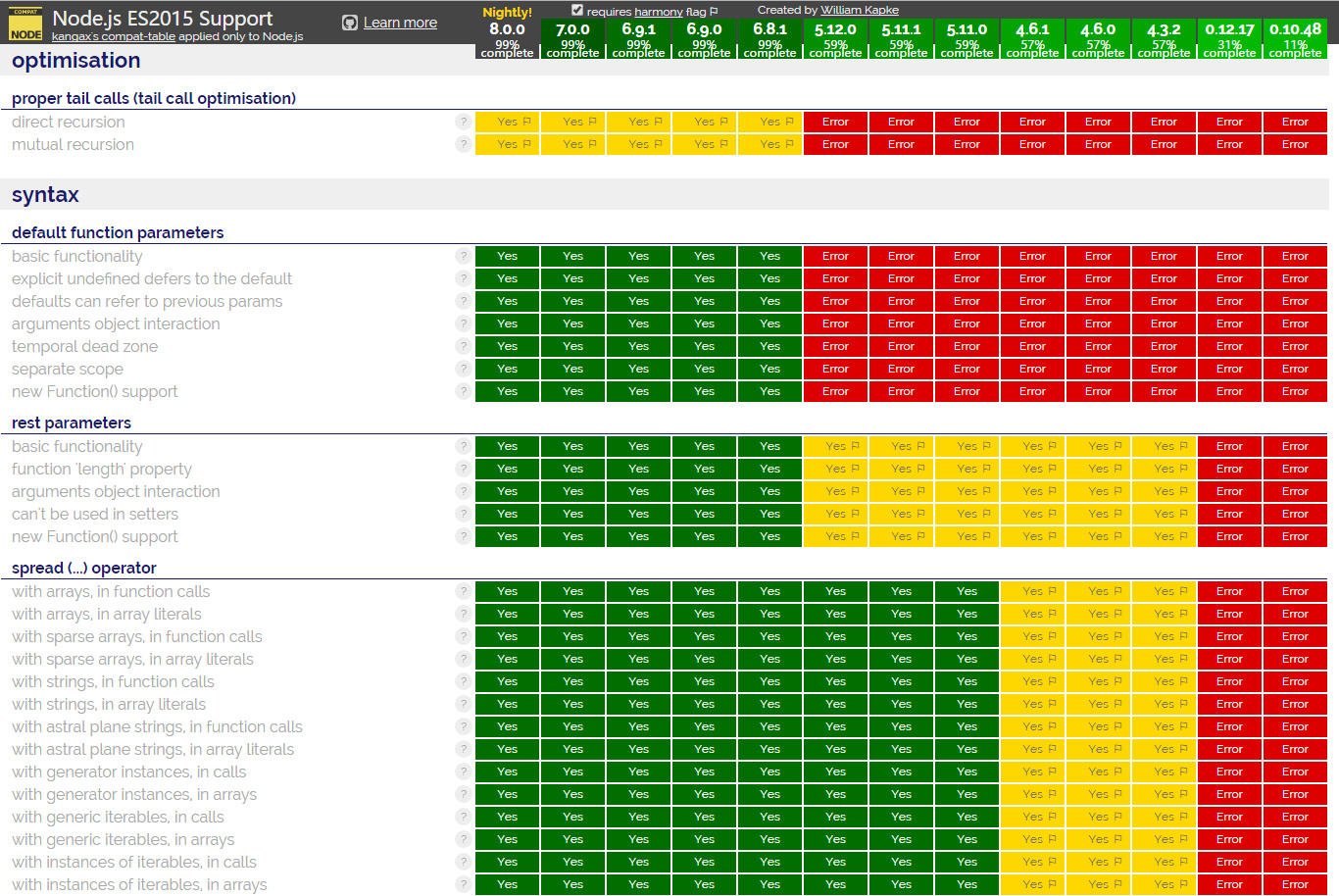Show help for direct recursion row
This screenshot has width=1339, height=896.
point(463,122)
